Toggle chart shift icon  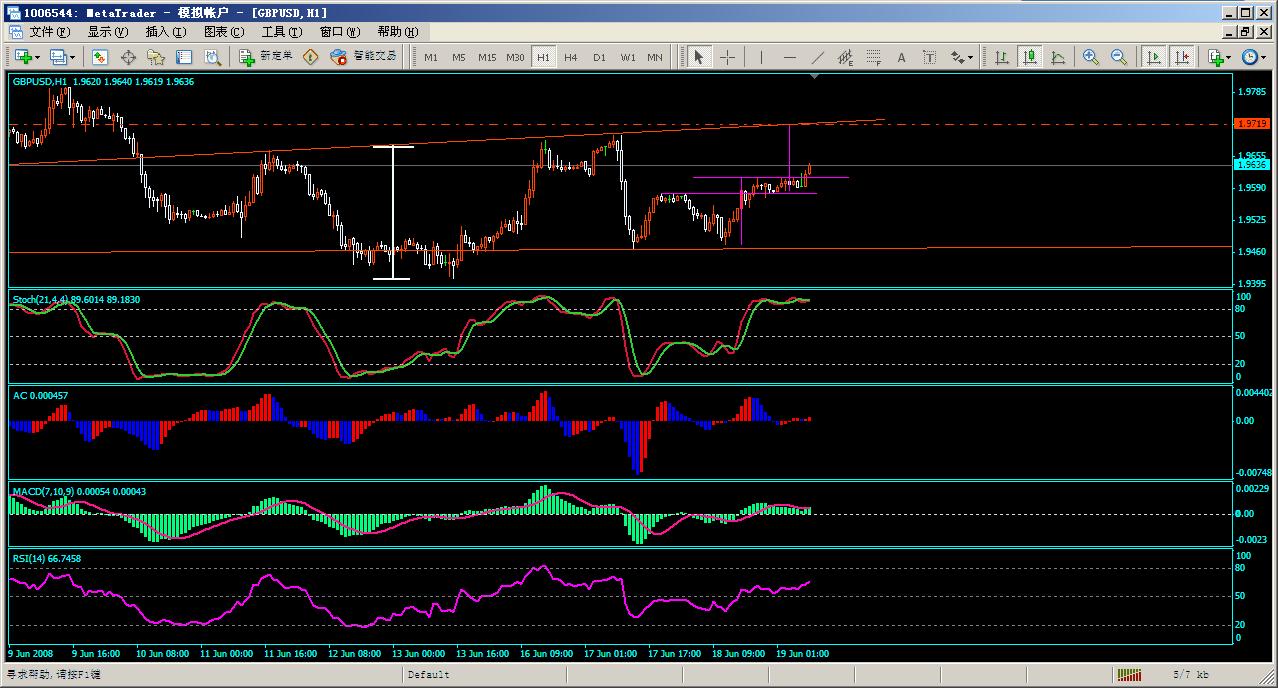coord(1182,57)
